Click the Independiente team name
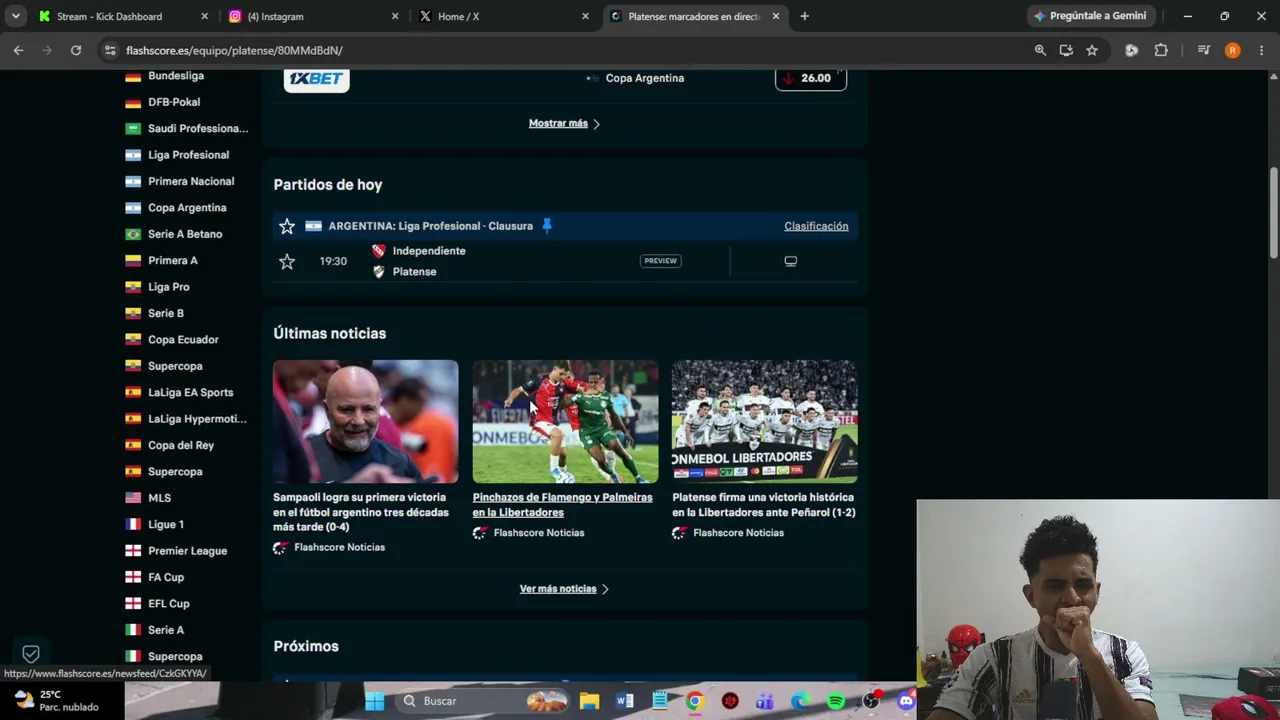Viewport: 1280px width, 720px height. pyautogui.click(x=429, y=251)
